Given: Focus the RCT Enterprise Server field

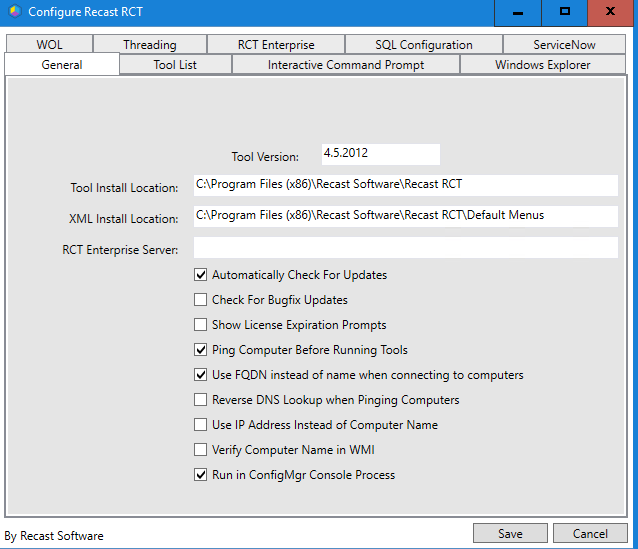Looking at the screenshot, I should pyautogui.click(x=406, y=247).
